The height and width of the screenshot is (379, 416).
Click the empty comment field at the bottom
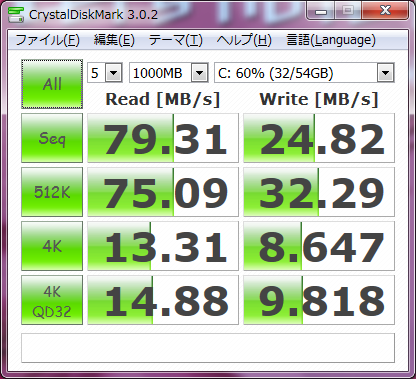pos(208,348)
